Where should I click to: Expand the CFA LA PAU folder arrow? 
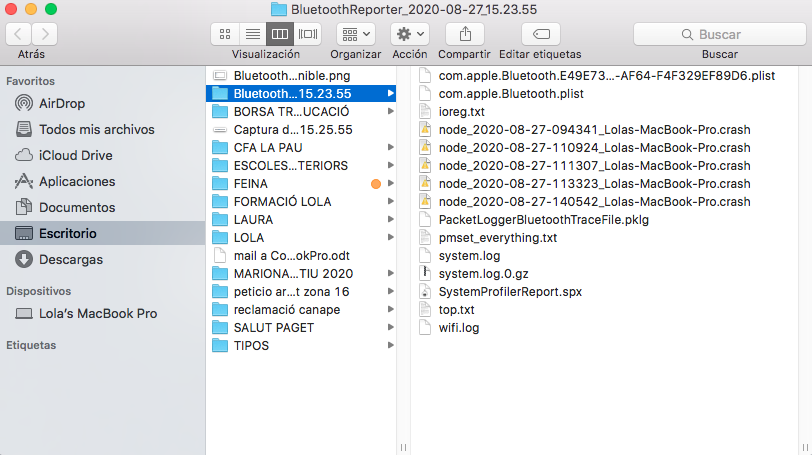click(x=390, y=148)
